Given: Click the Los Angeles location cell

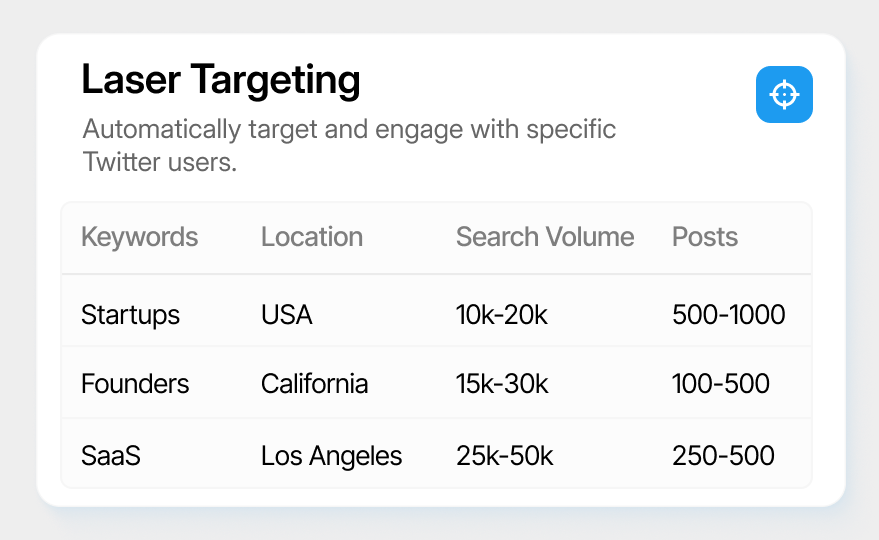Looking at the screenshot, I should click(x=332, y=456).
